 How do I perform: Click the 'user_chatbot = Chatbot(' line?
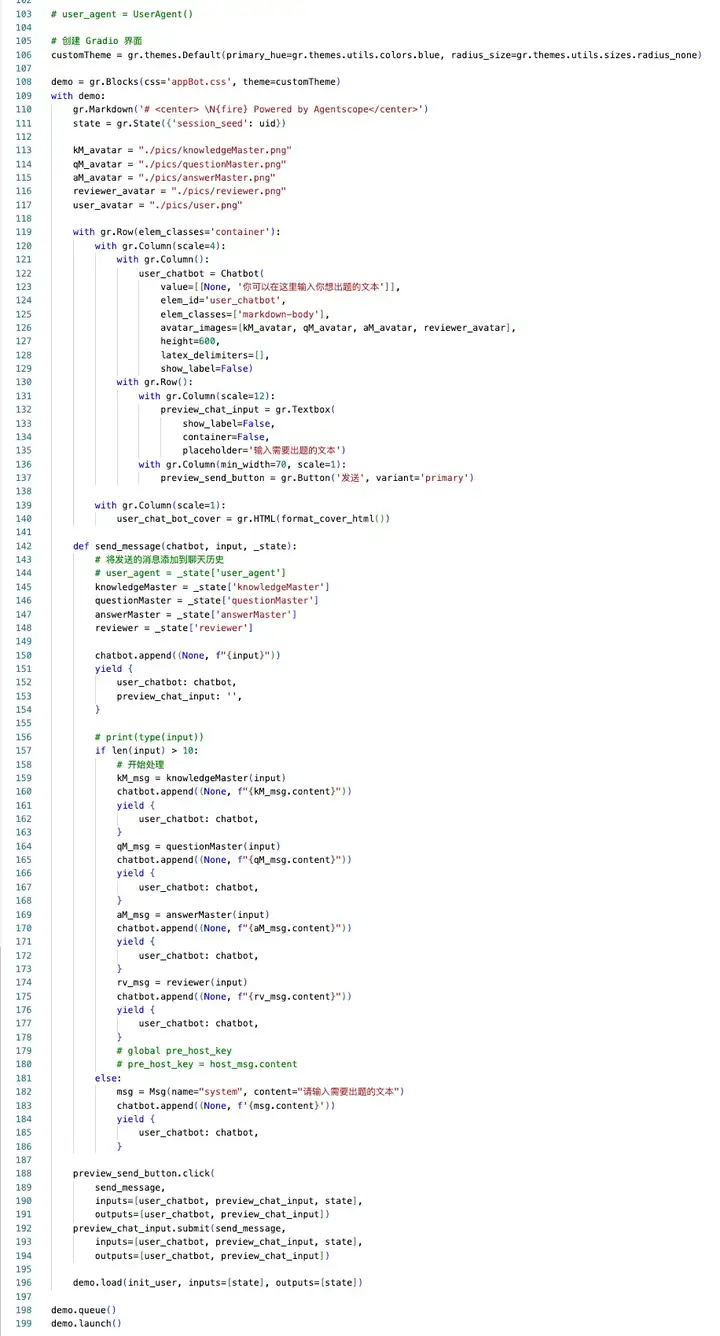(201, 273)
